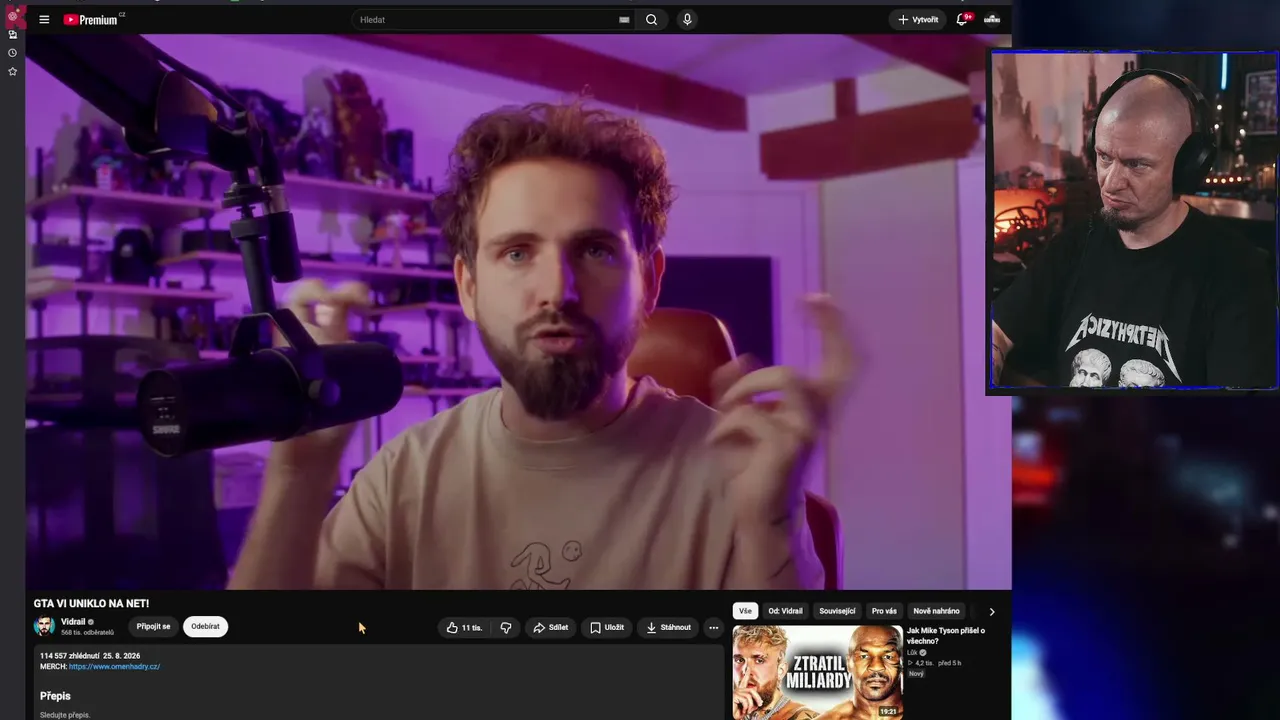Open the Vidrail channel name link

coord(73,621)
